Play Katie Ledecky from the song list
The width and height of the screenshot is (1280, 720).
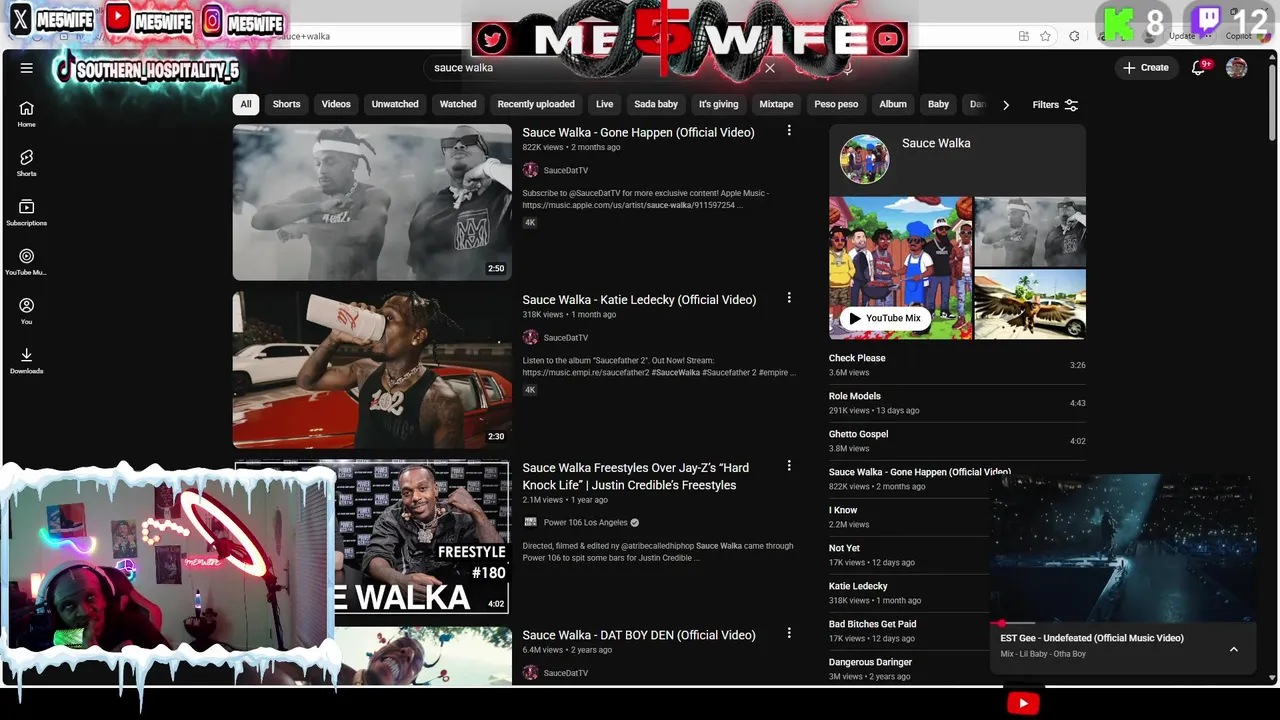[908, 593]
